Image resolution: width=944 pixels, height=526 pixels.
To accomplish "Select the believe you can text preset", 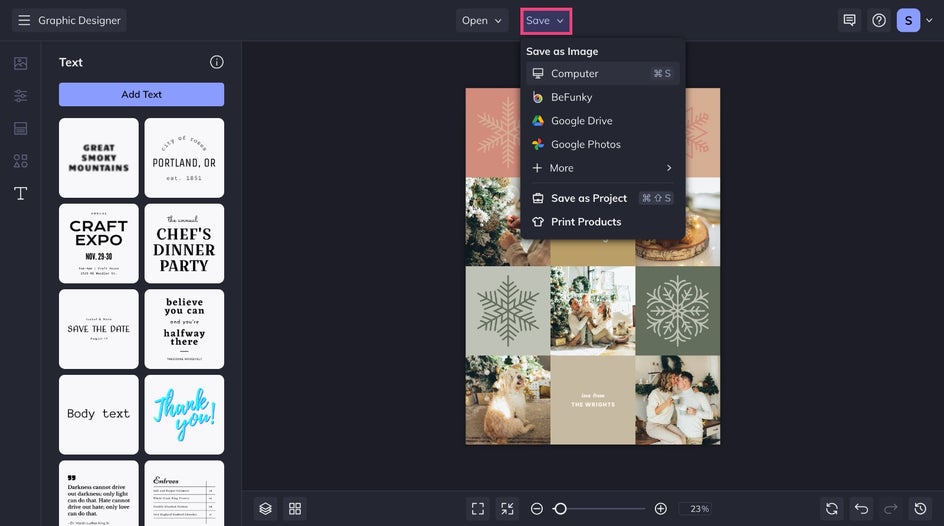I will click(184, 329).
